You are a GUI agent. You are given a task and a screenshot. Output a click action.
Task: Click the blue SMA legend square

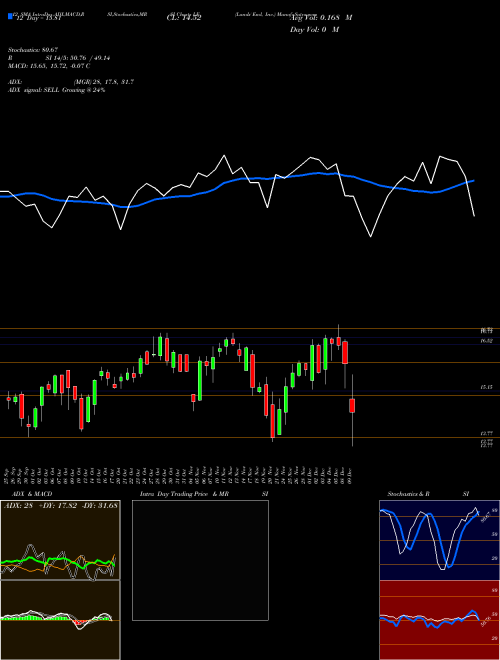[10, 17]
